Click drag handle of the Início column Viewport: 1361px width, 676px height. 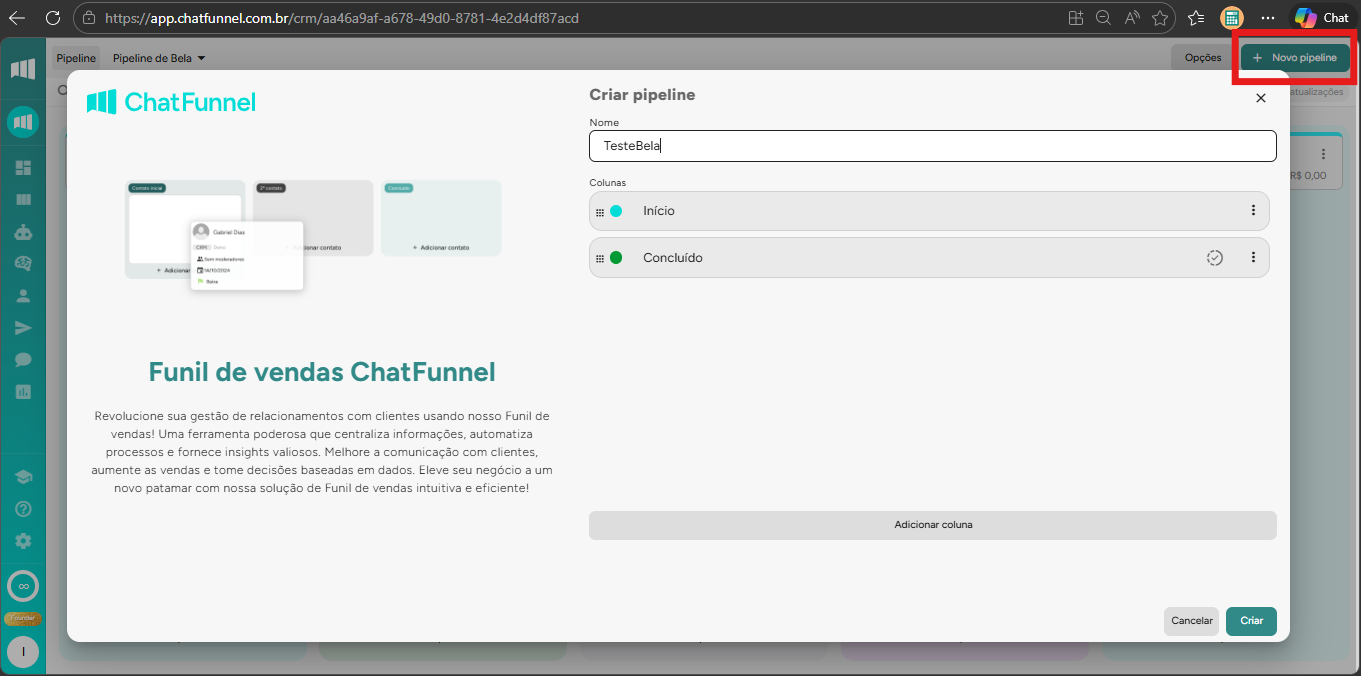click(600, 212)
